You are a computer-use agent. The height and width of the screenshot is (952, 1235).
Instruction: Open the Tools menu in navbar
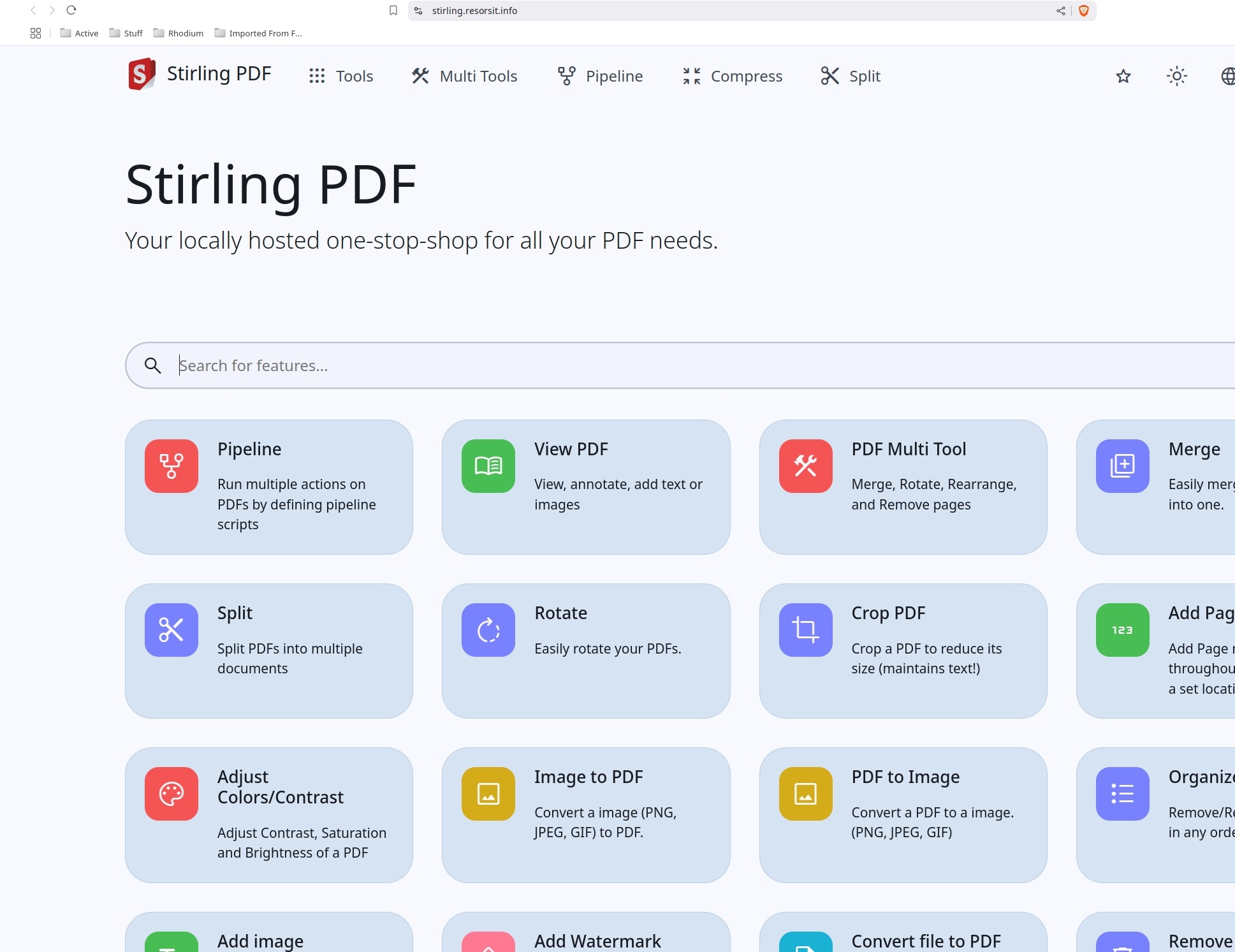pos(341,76)
